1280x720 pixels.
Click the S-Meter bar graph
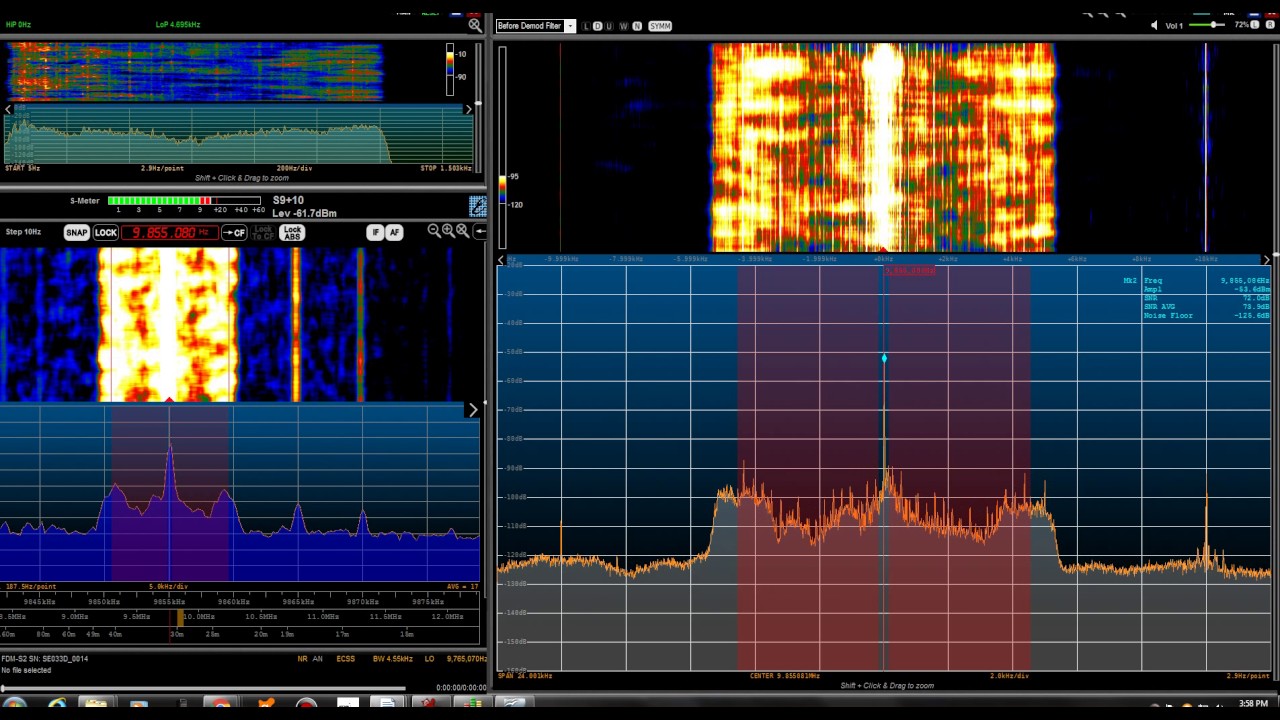coord(184,201)
